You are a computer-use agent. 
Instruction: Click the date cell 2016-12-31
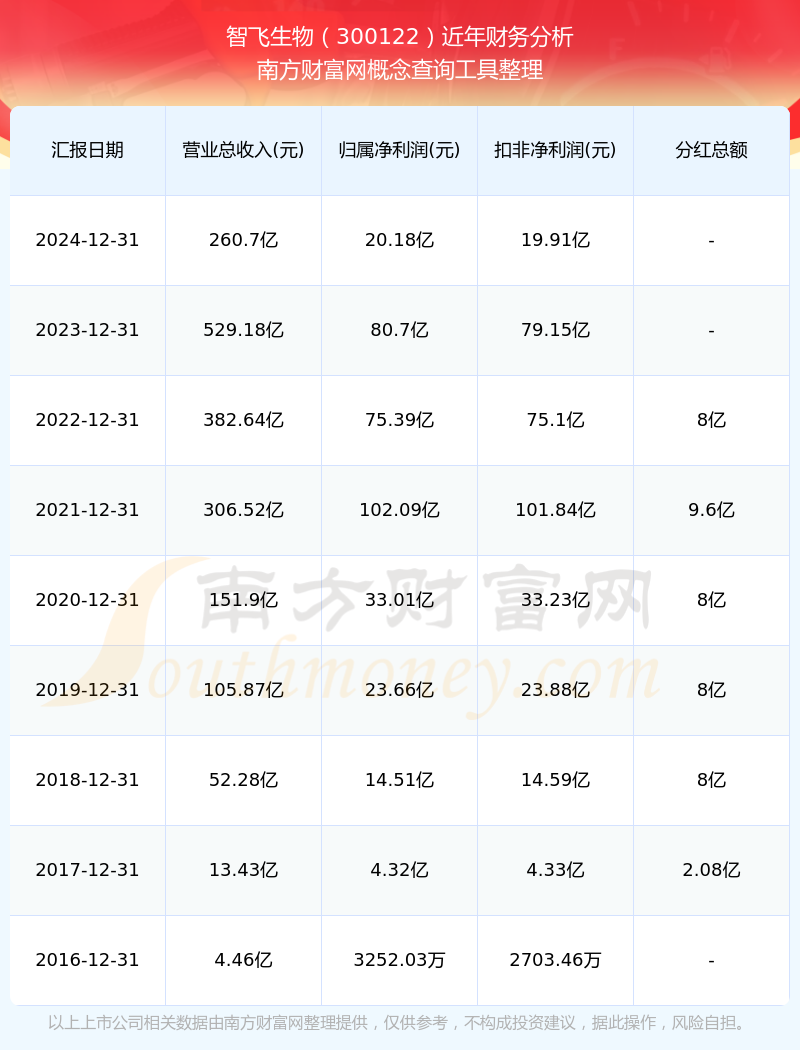[88, 960]
